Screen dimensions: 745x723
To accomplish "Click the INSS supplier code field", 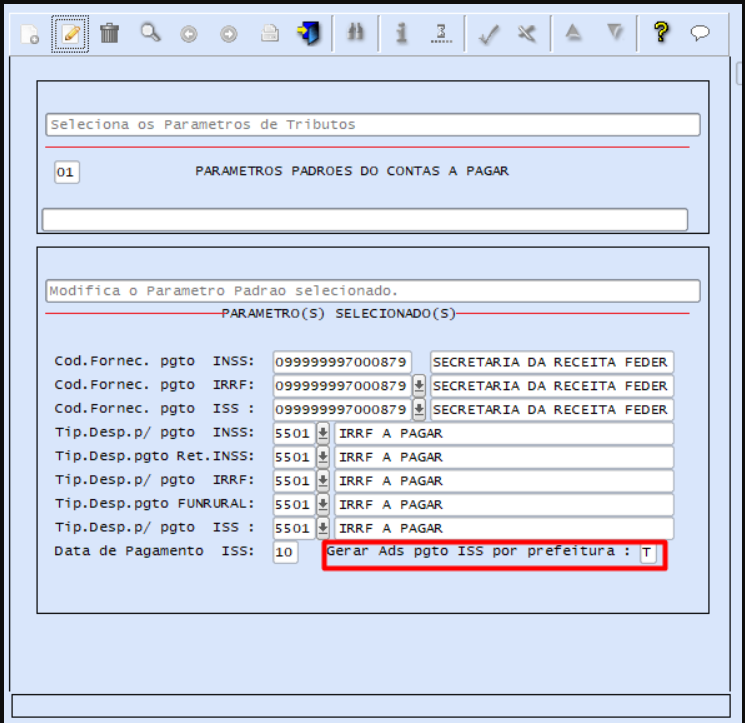I will (x=342, y=362).
